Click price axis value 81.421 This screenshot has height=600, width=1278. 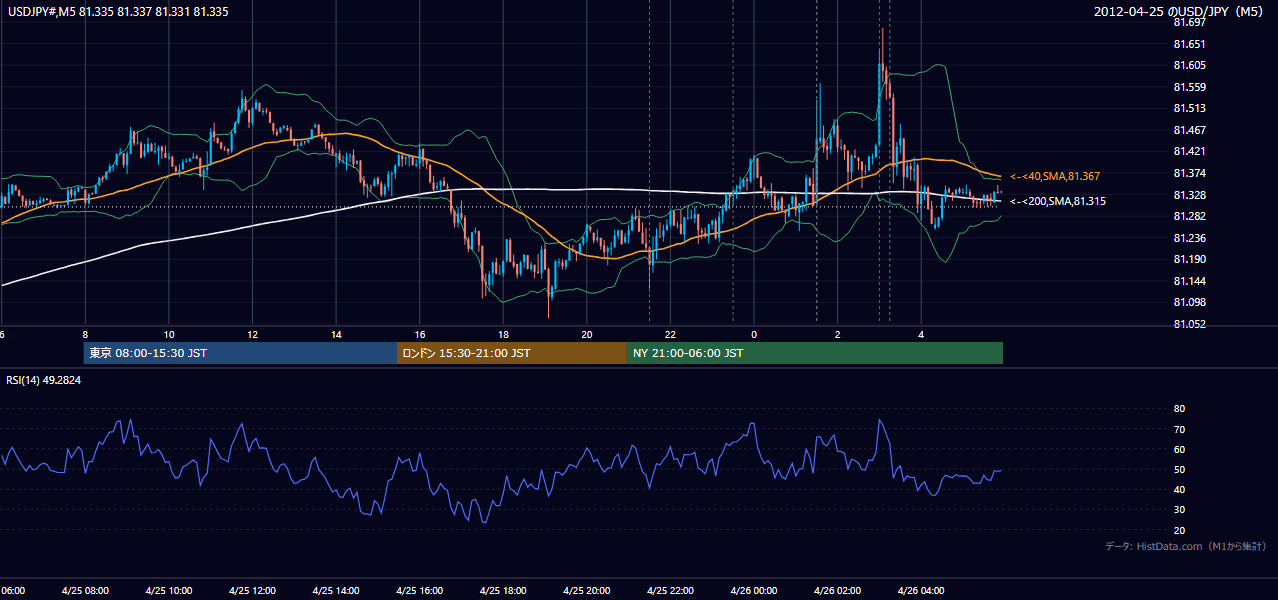click(x=1188, y=152)
